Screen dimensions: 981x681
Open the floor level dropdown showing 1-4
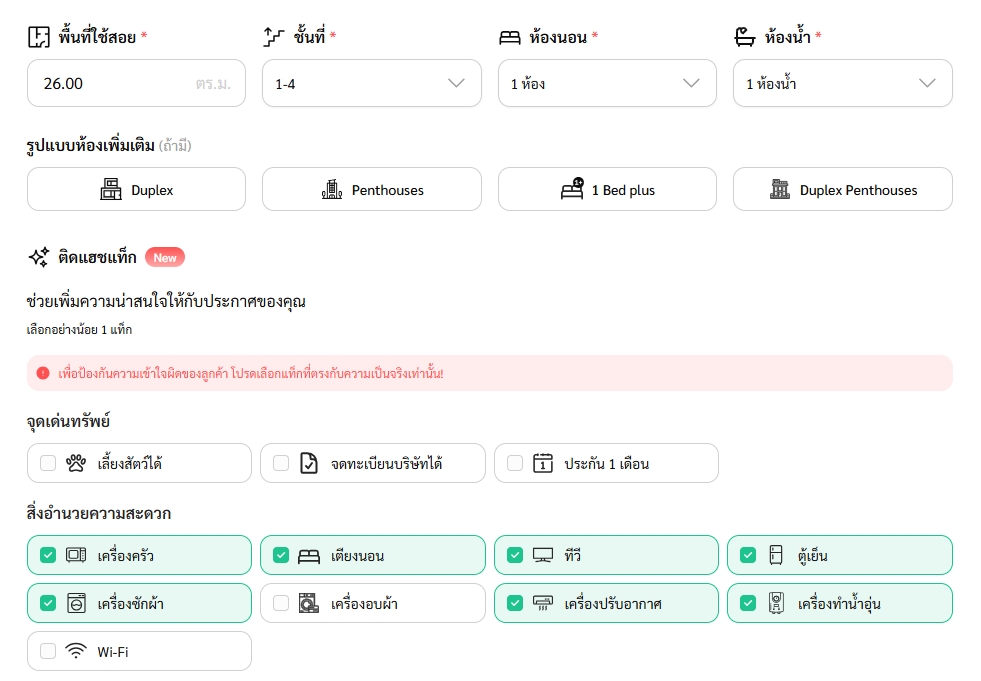pyautogui.click(x=371, y=83)
